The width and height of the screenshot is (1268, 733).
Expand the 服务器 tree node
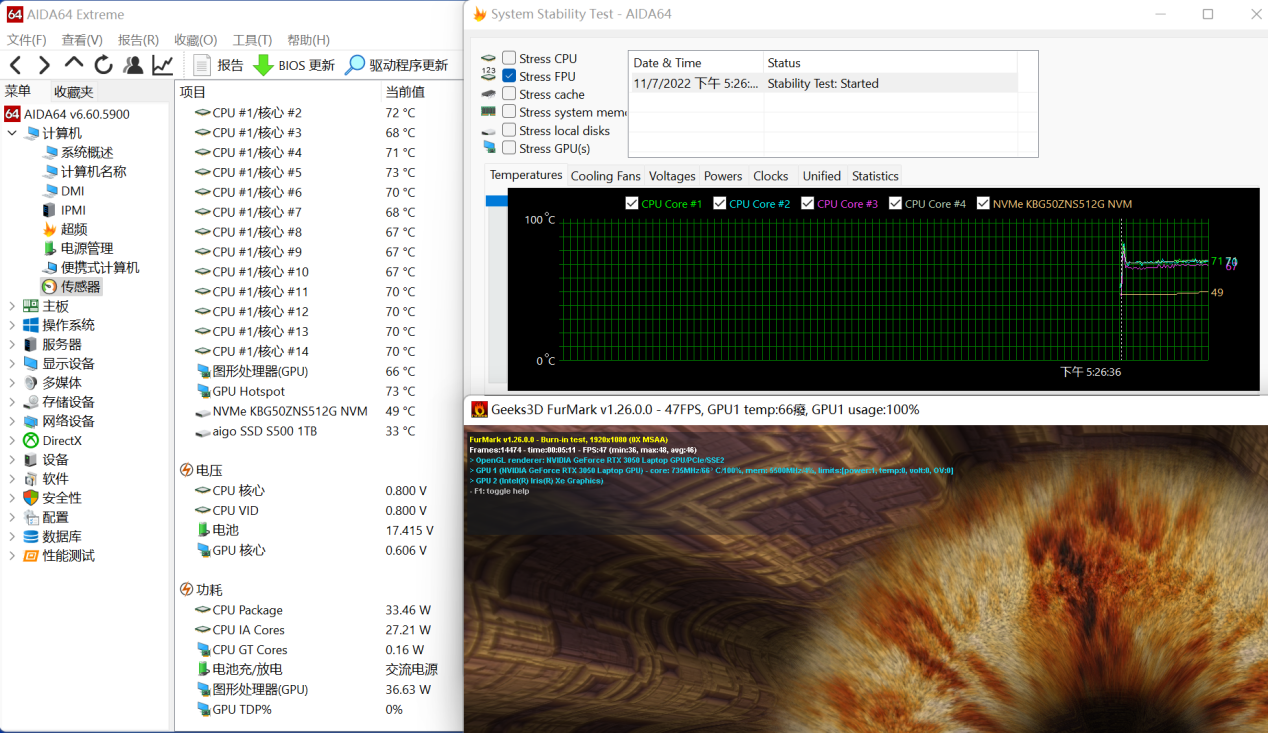point(12,344)
